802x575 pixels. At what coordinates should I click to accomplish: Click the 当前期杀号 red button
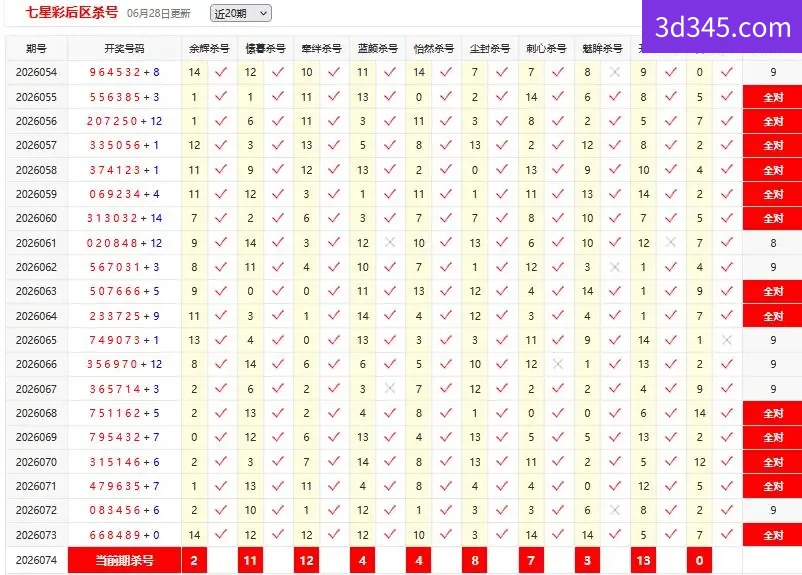(124, 561)
